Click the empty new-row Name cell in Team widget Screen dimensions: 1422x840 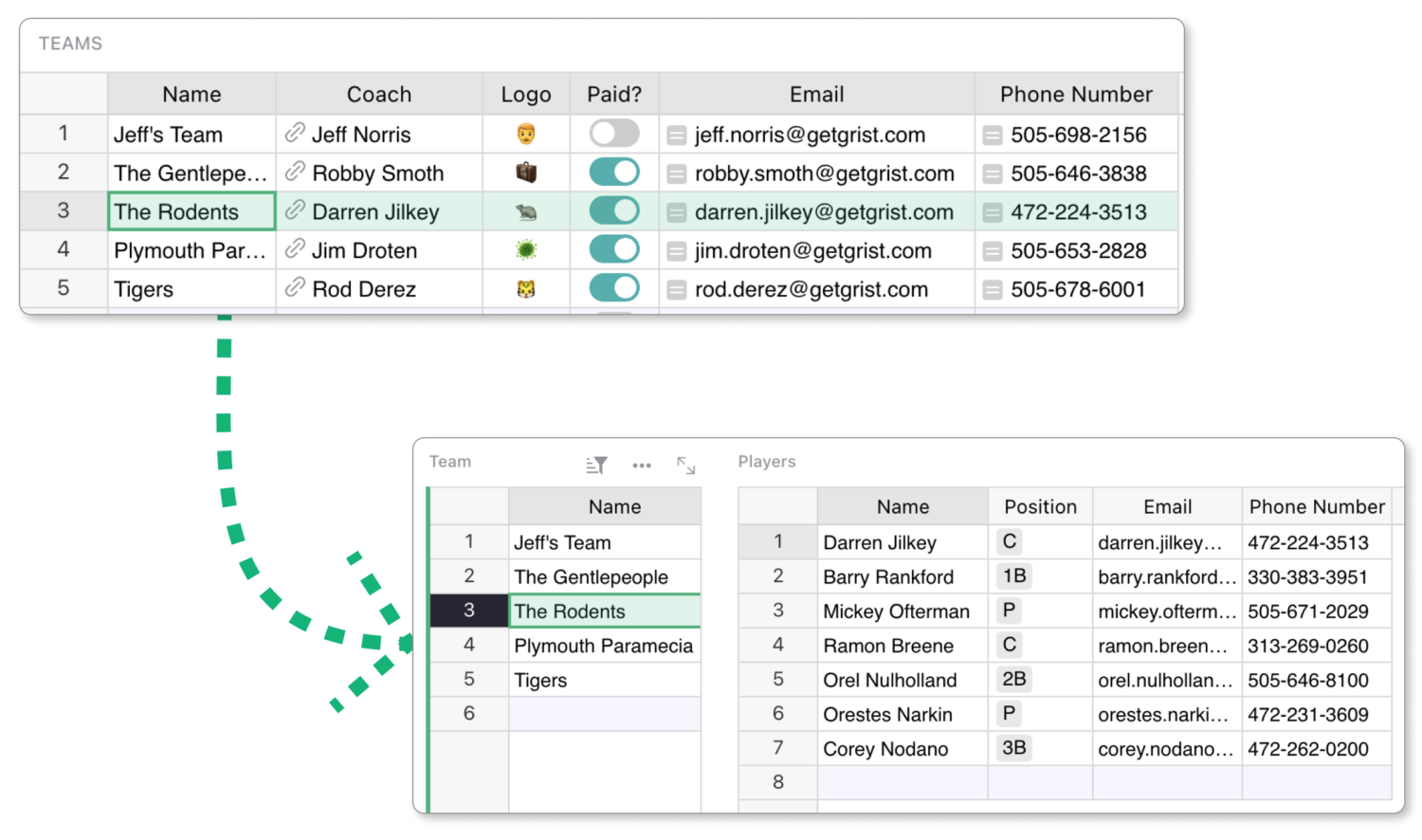point(605,714)
